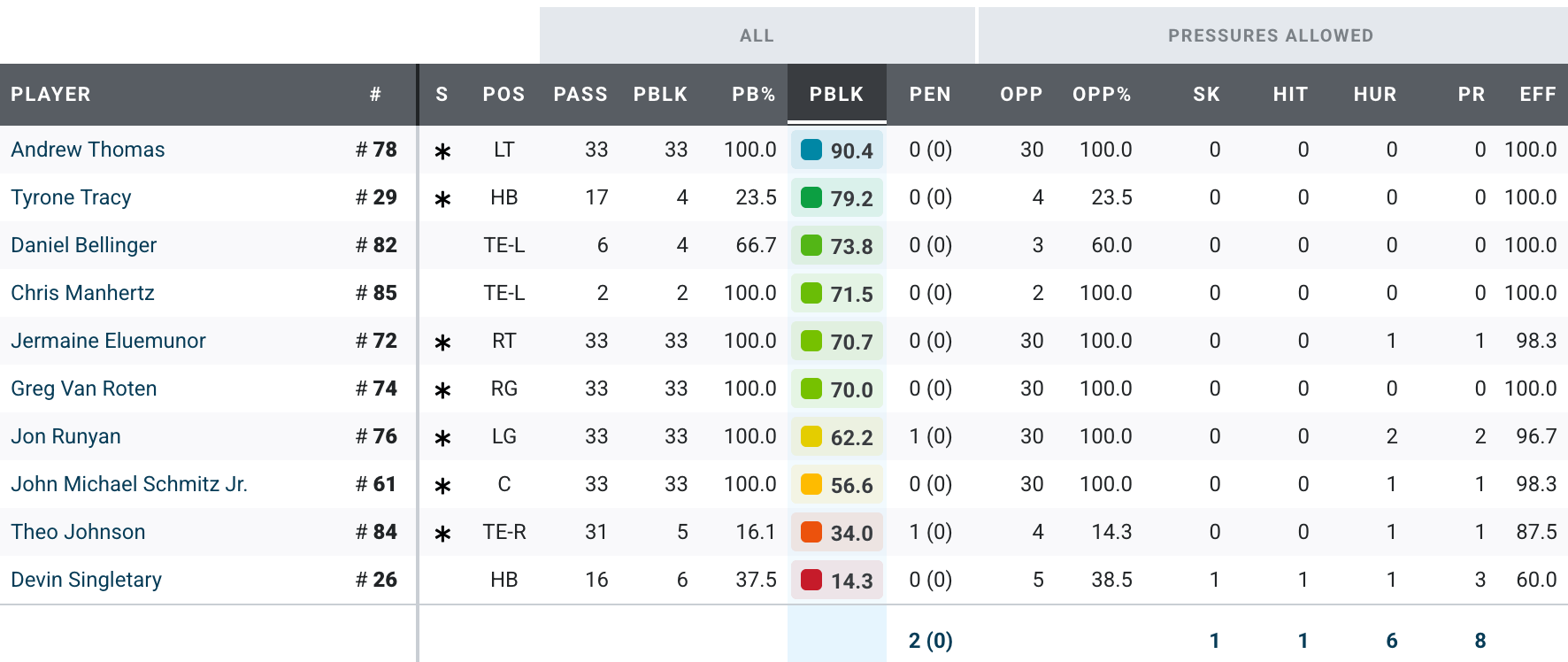Viewport: 1568px width, 662px height.
Task: Click Tyrone Tracy starter asterisk icon
Action: pos(442,199)
